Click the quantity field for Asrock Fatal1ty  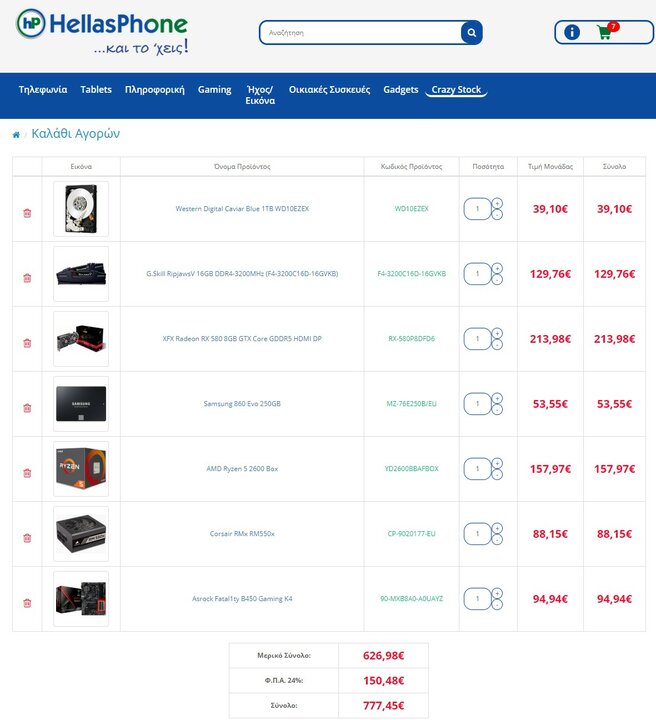tap(477, 599)
